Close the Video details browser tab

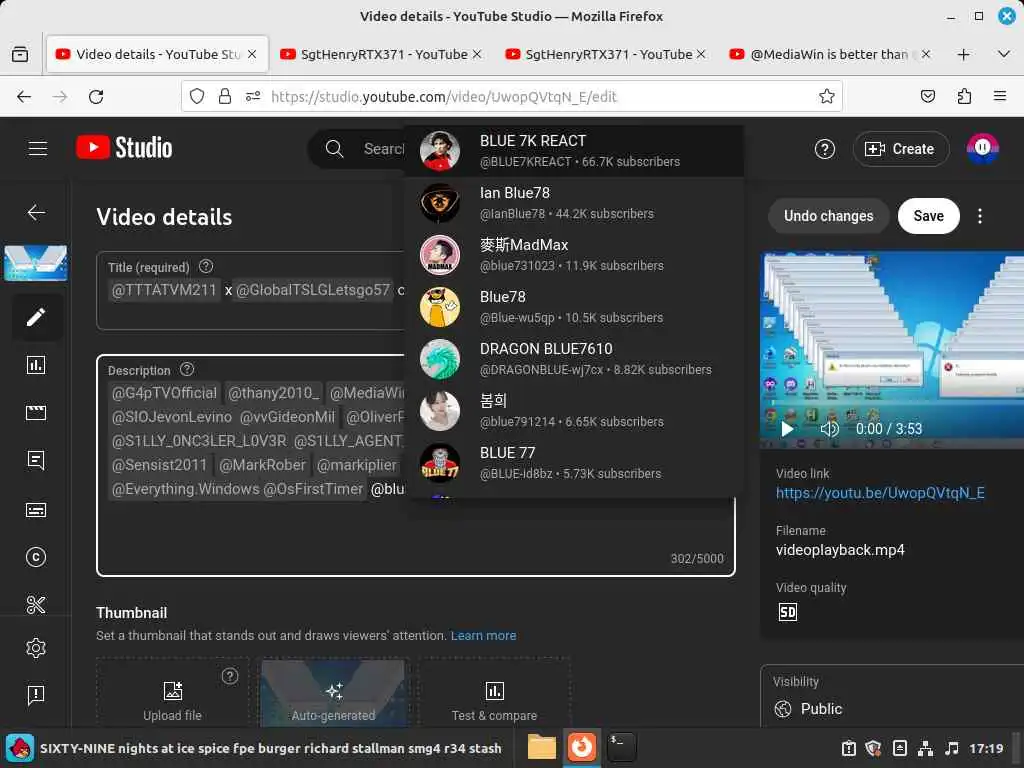[252, 54]
